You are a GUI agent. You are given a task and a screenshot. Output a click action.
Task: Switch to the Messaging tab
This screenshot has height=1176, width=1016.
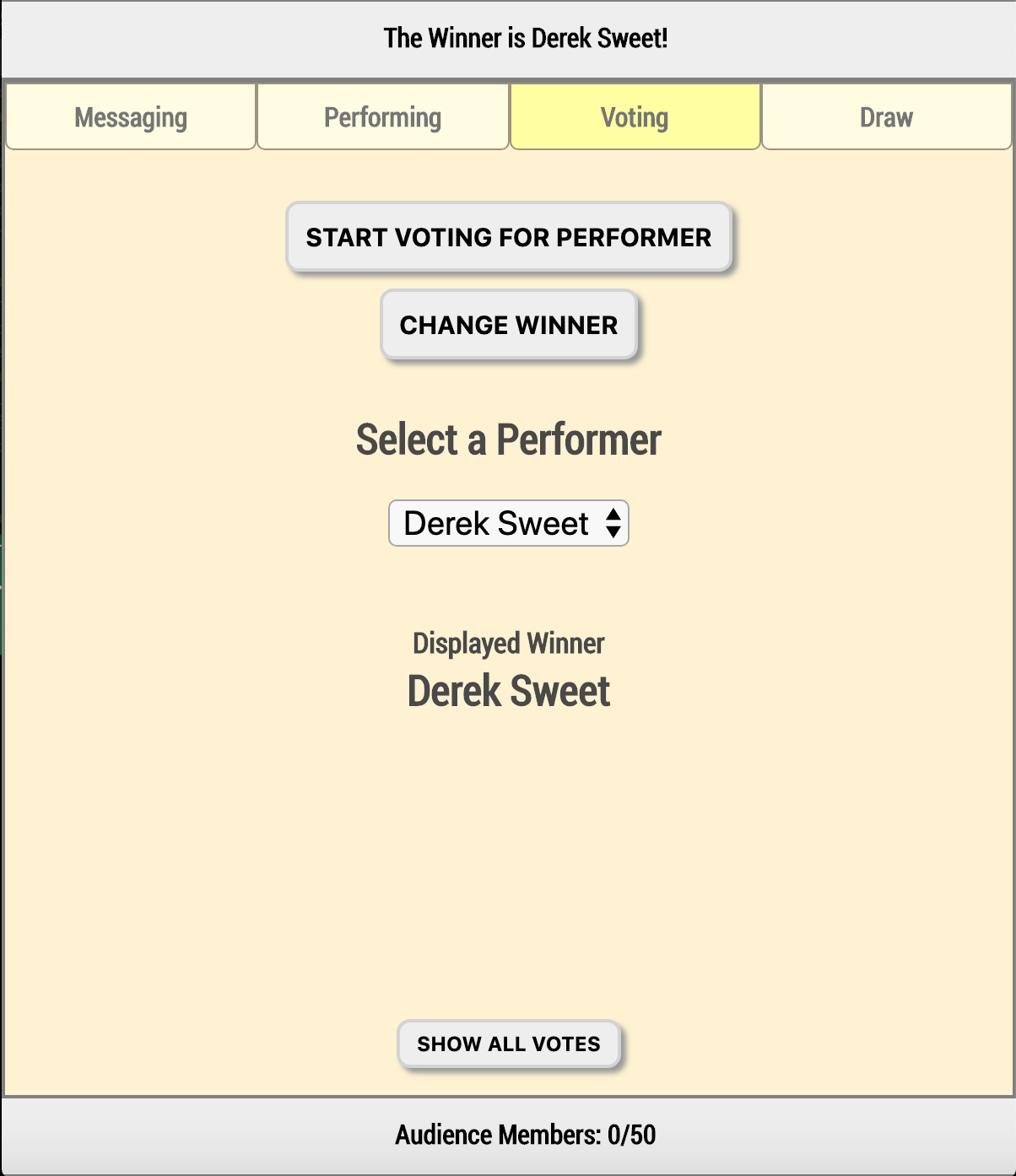tap(130, 116)
